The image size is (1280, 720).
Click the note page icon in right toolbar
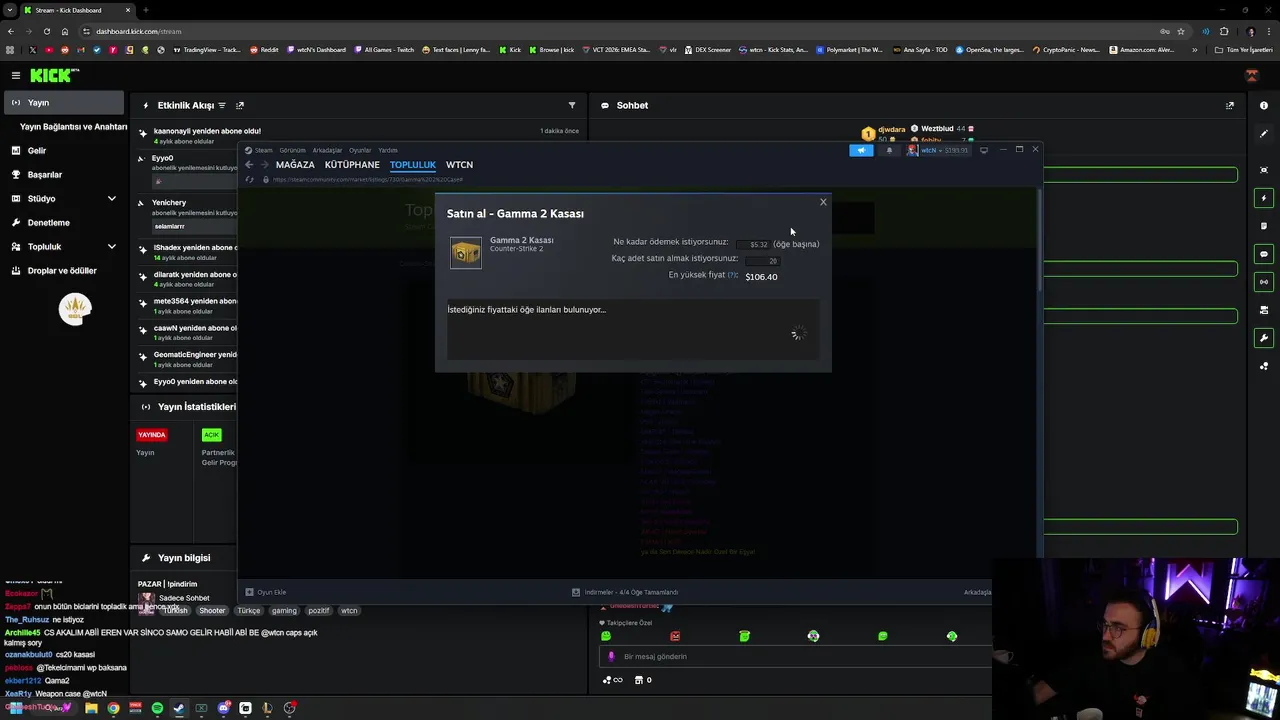pos(1264,226)
